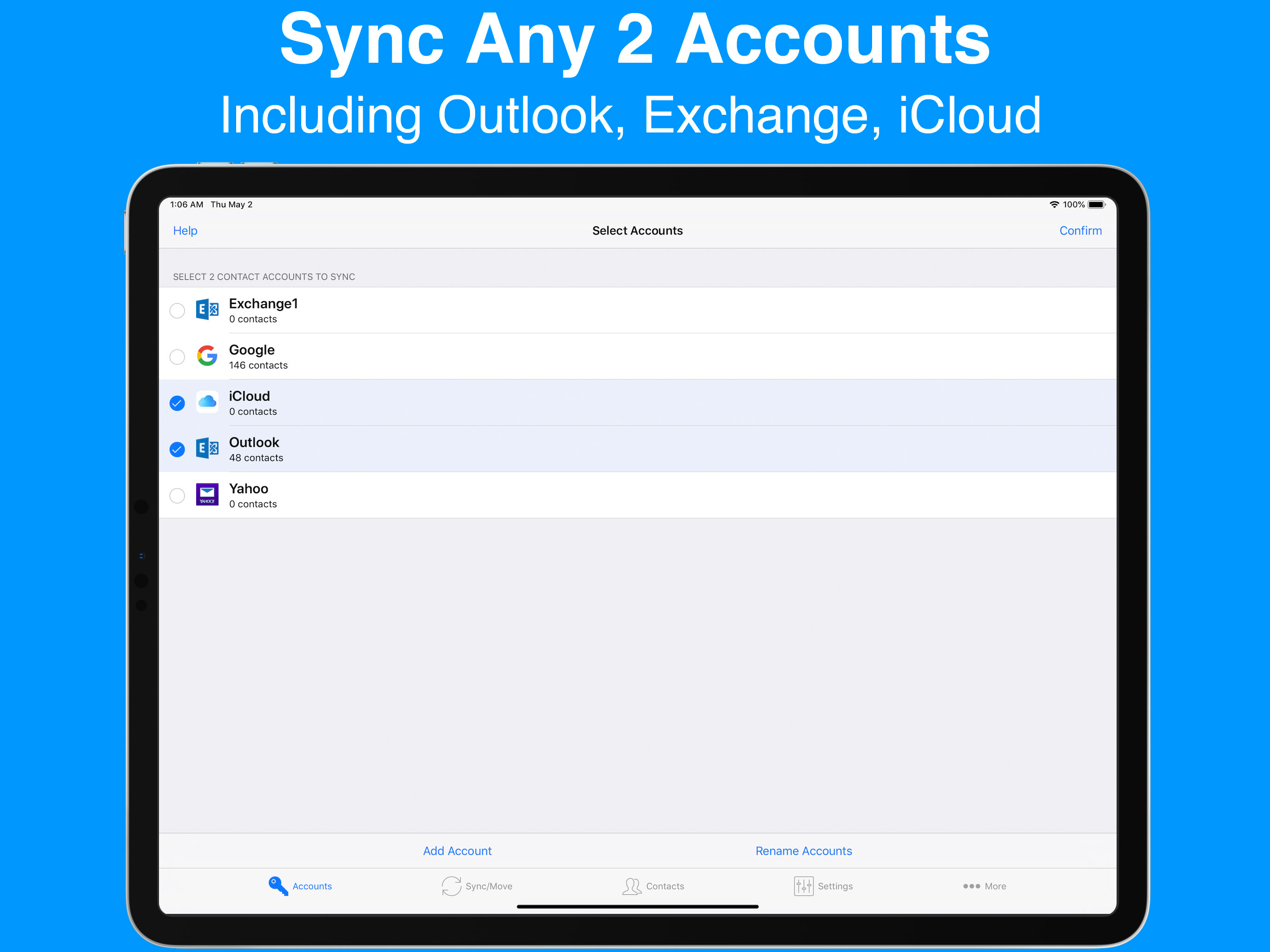Select the Yahoo account radio button
This screenshot has height=952, width=1270.
tap(178, 496)
